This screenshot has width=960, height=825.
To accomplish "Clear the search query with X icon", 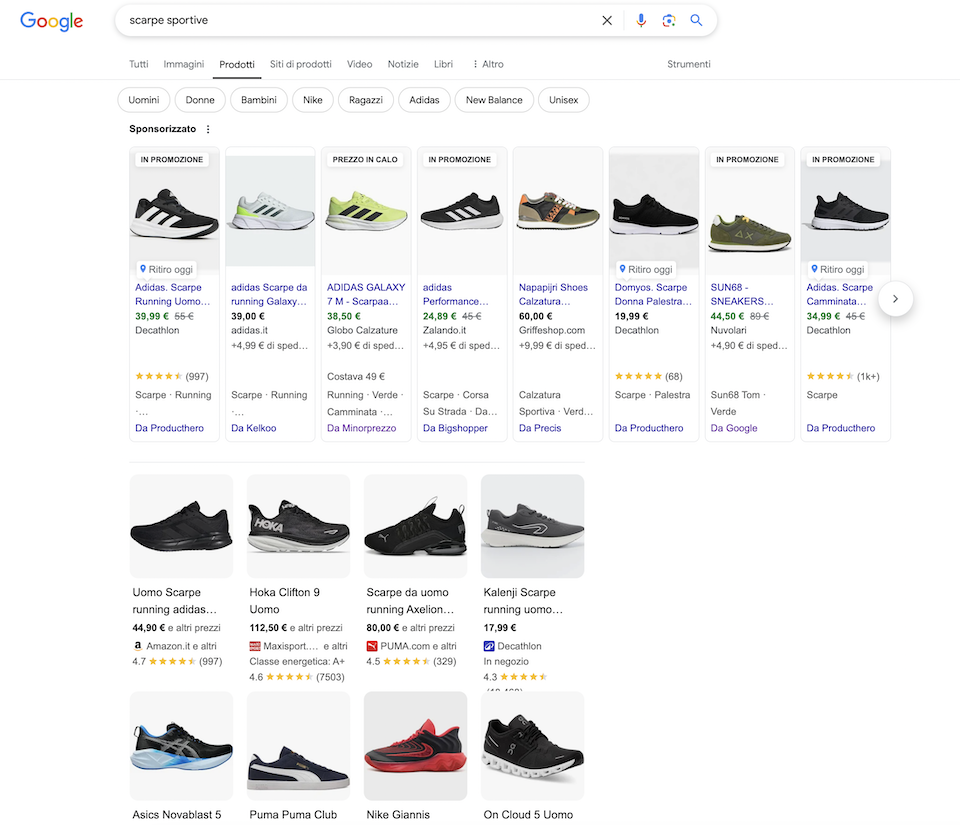I will (x=607, y=20).
